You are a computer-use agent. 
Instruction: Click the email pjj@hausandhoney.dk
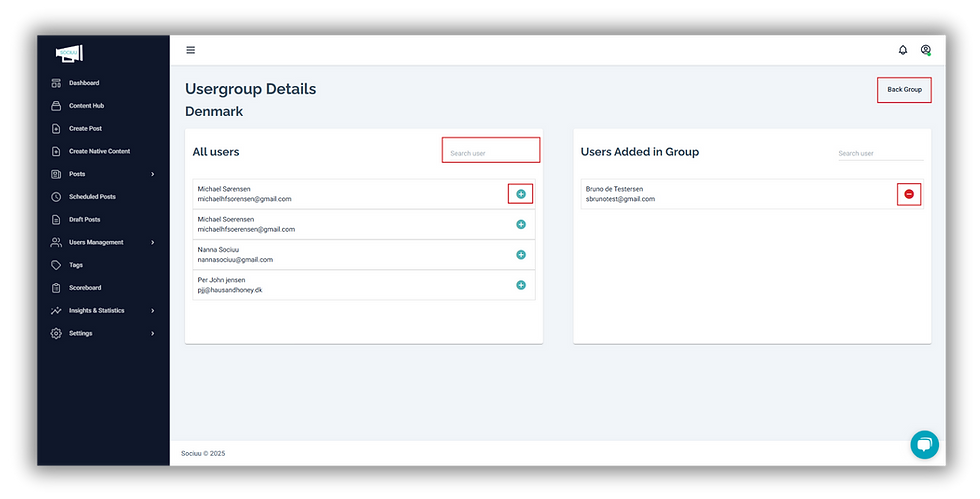tap(230, 290)
